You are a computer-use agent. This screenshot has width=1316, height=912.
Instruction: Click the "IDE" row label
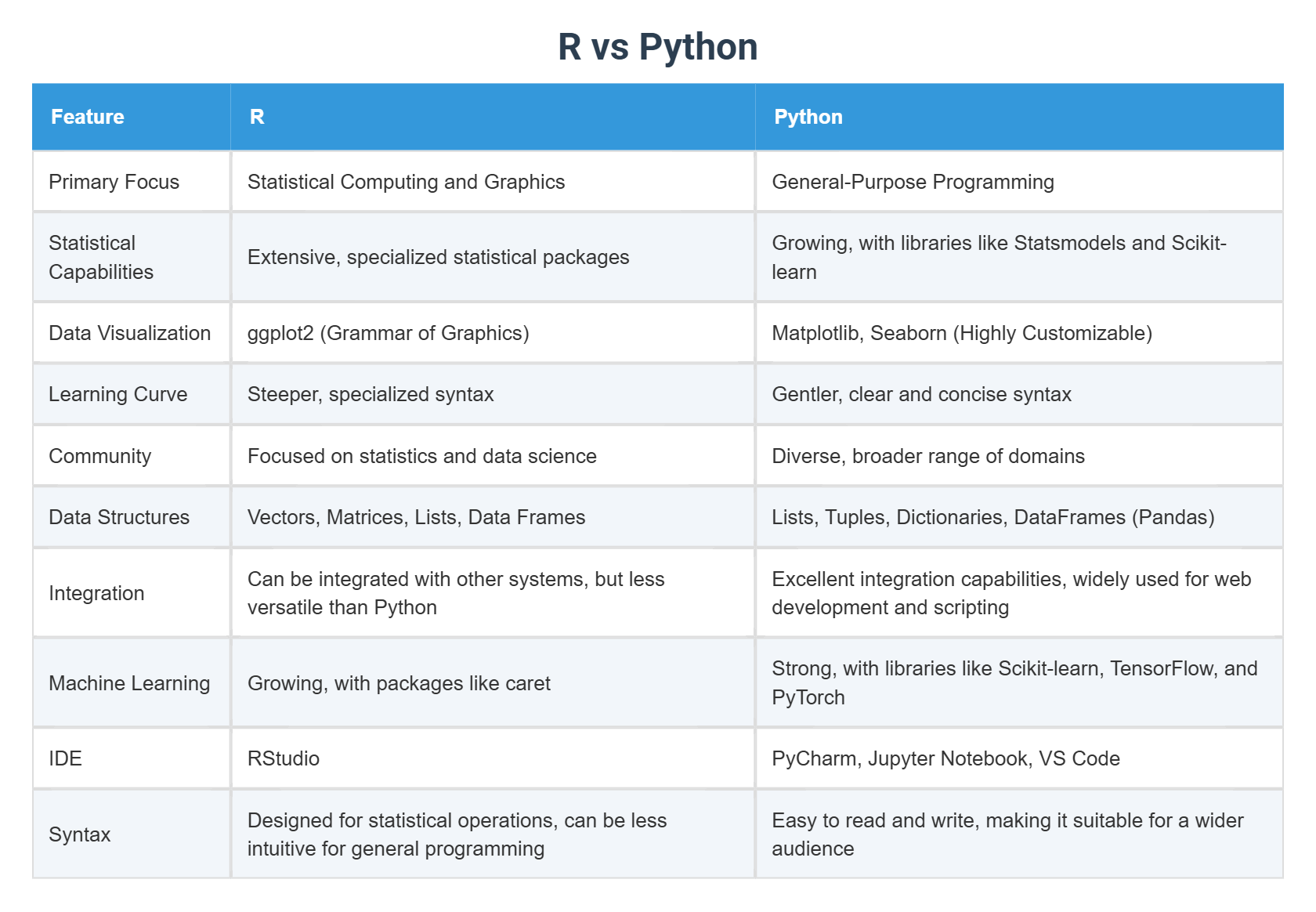pos(132,758)
